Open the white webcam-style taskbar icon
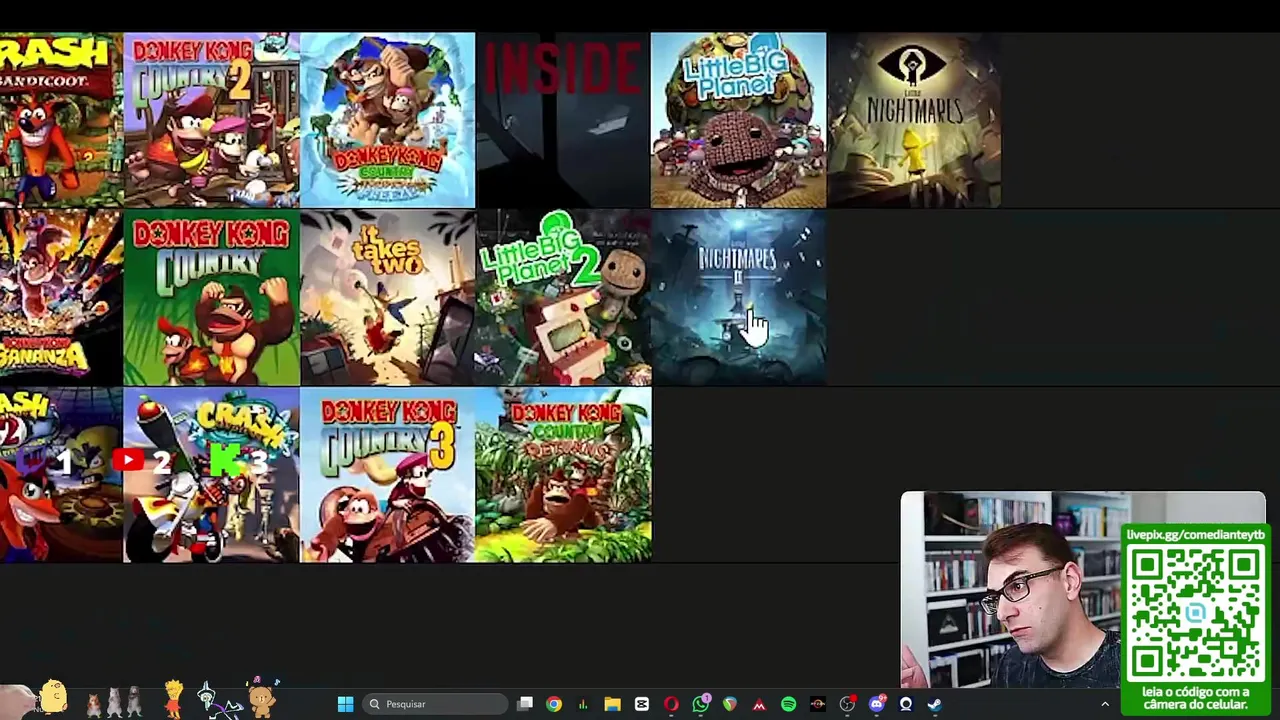1280x720 pixels. click(x=906, y=704)
